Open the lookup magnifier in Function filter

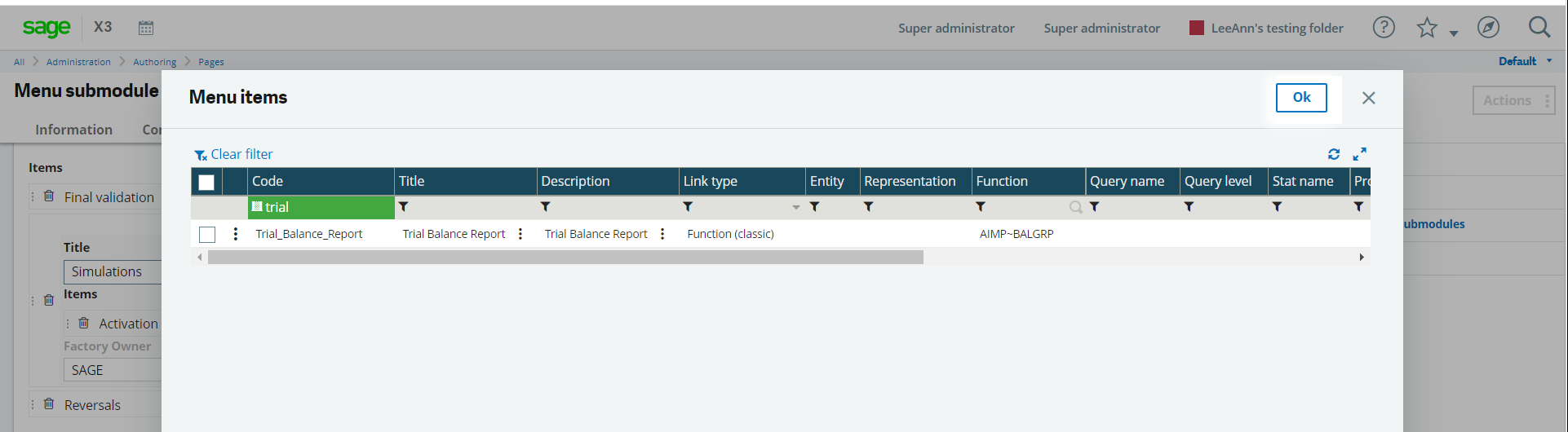[1075, 208]
